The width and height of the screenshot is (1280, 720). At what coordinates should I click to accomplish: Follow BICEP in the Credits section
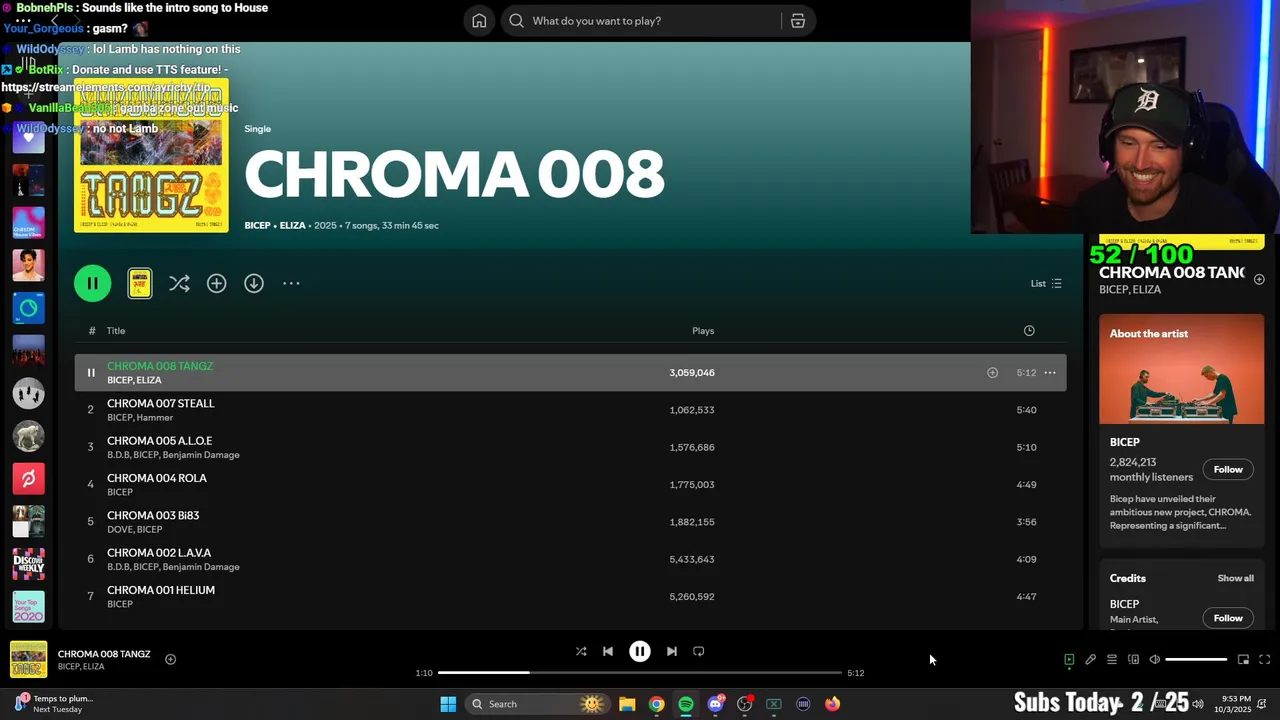1228,618
